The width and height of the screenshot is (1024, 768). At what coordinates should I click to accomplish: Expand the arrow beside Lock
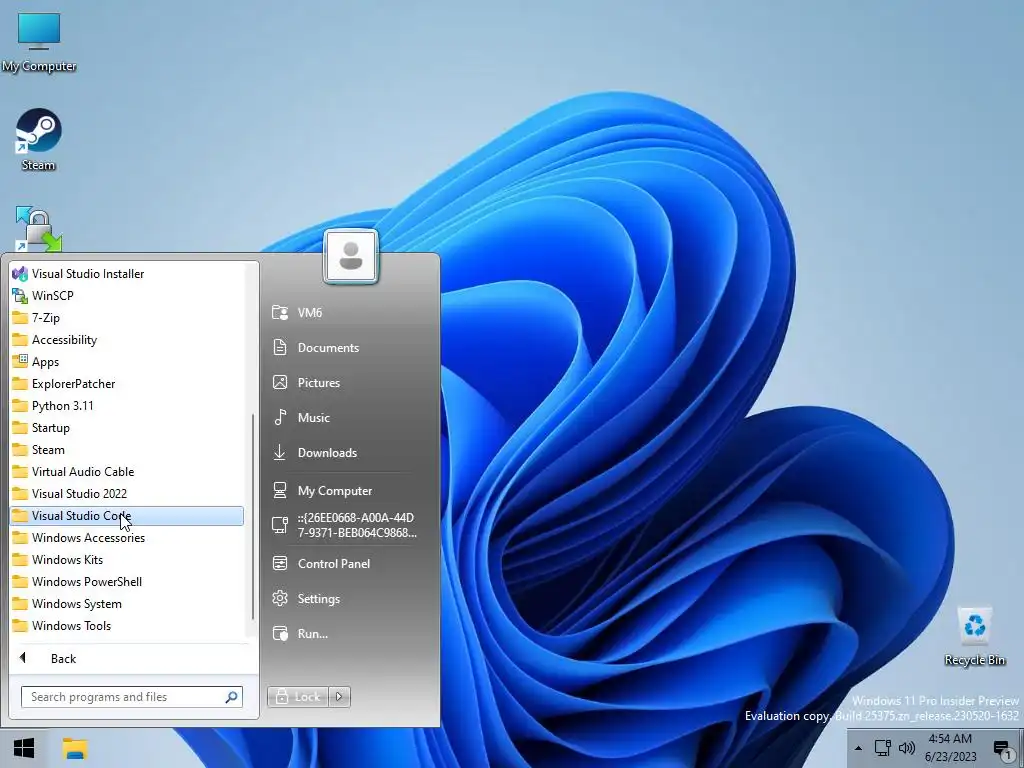click(x=339, y=697)
